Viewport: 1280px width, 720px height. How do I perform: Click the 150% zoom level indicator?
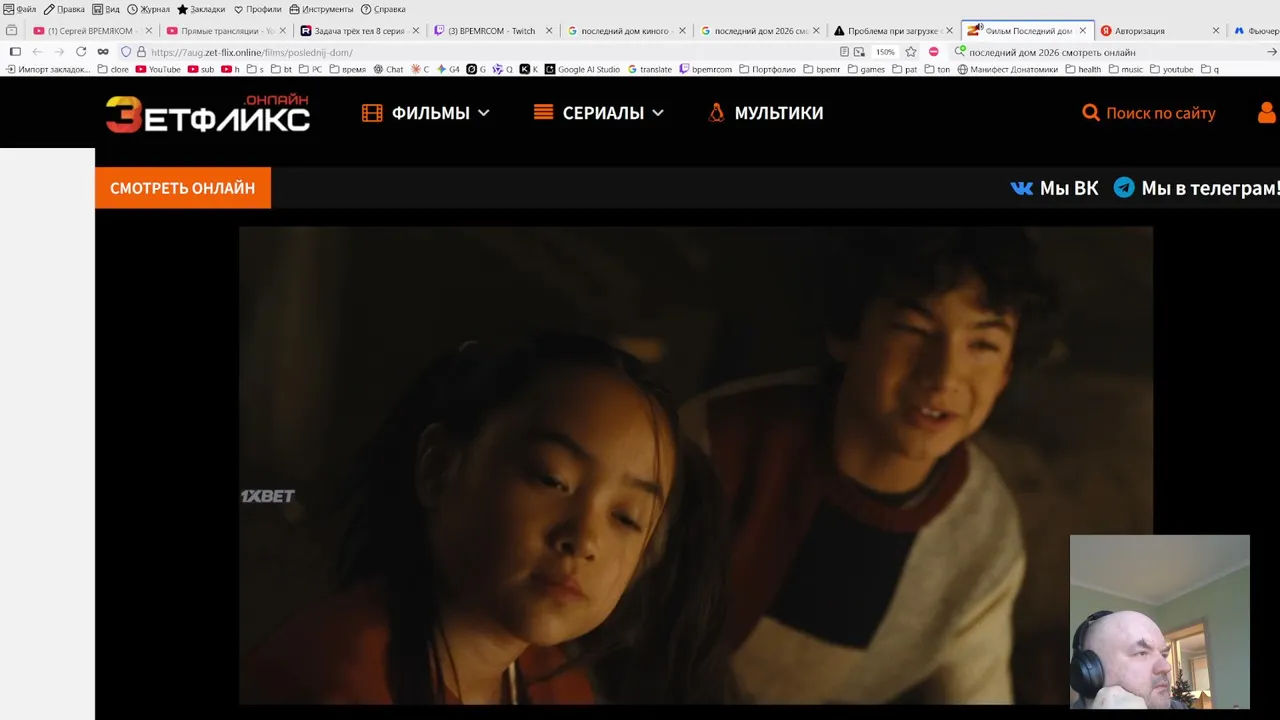885,52
